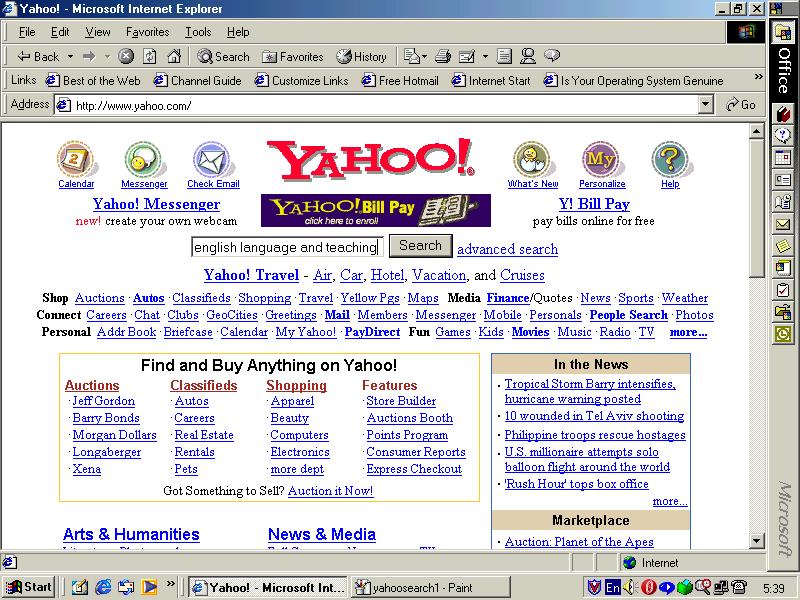Open the Tools menu
Viewport: 800px width, 600px height.
pyautogui.click(x=198, y=32)
